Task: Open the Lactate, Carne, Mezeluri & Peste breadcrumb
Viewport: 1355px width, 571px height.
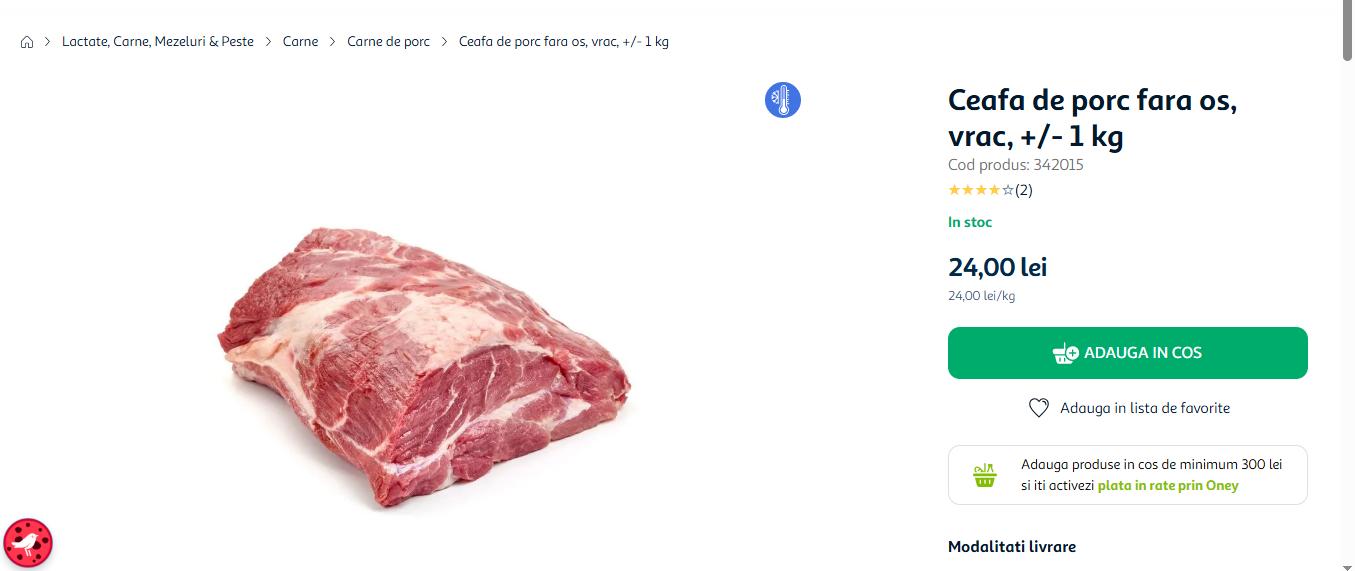Action: 158,42
